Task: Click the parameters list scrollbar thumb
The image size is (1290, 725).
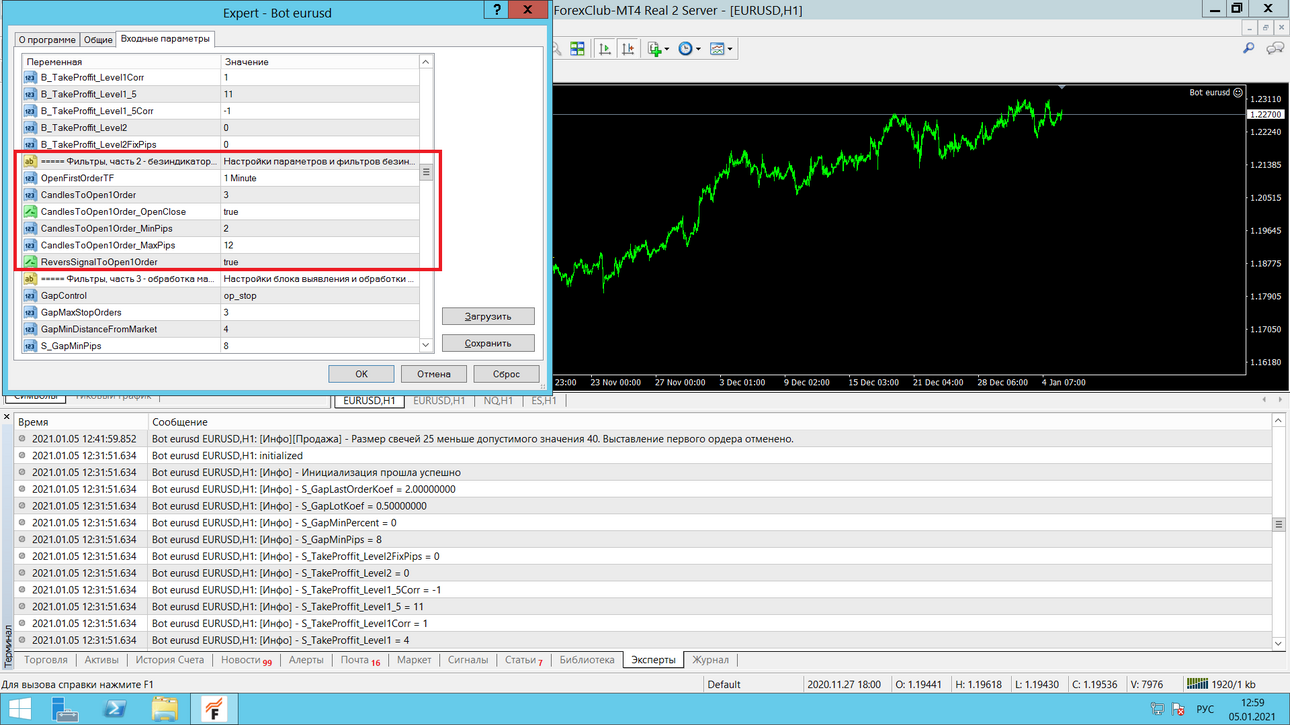Action: coord(426,172)
